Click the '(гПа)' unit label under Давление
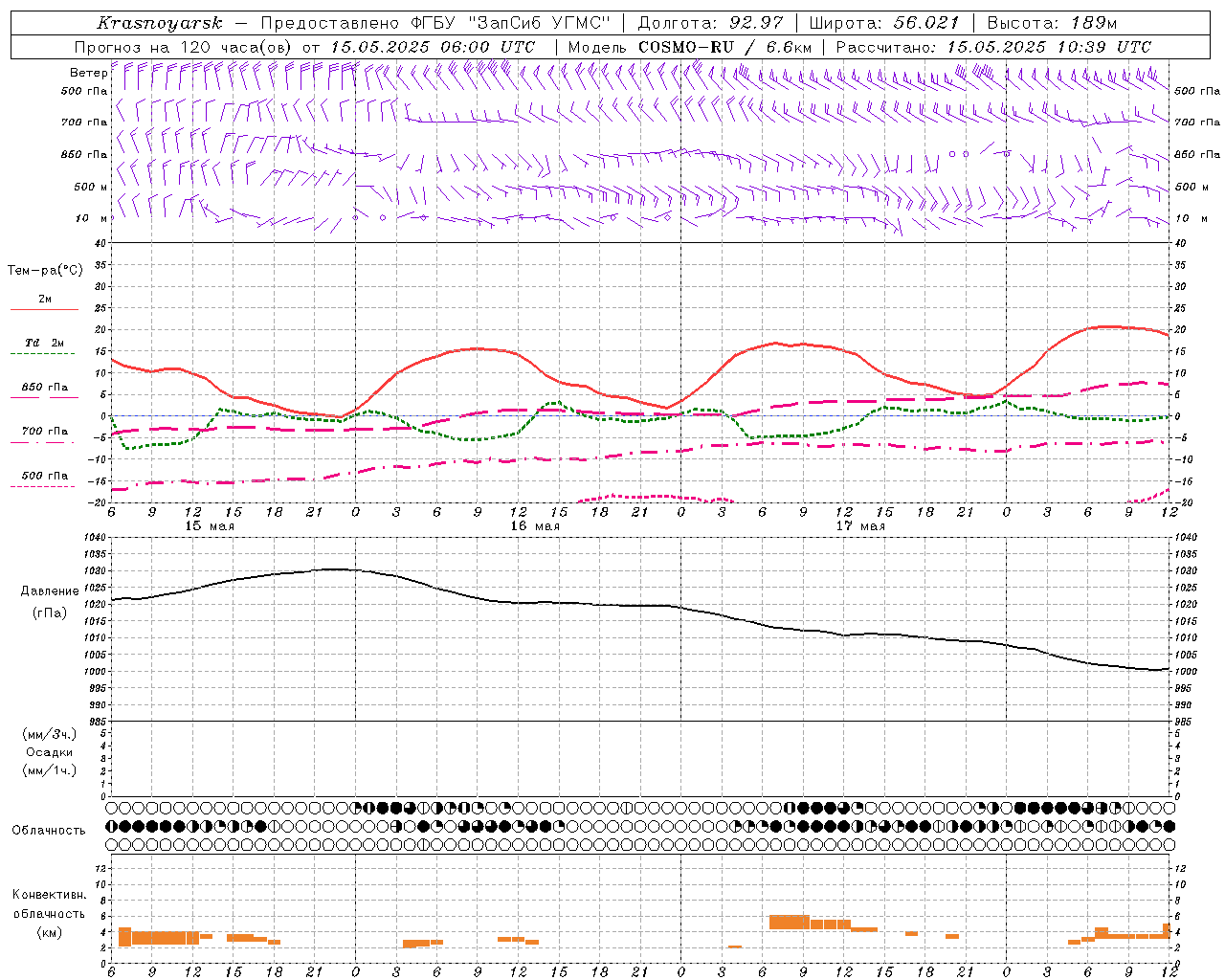Image resolution: width=1225 pixels, height=980 pixels. point(49,612)
